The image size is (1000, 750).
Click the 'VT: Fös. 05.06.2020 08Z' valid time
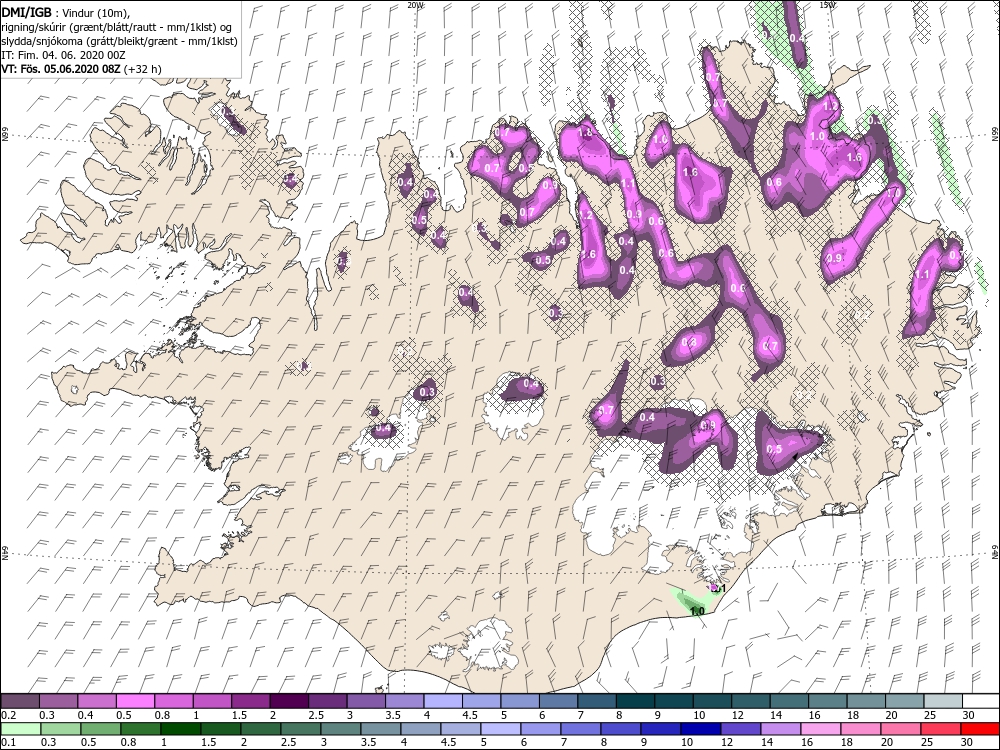tap(61, 69)
